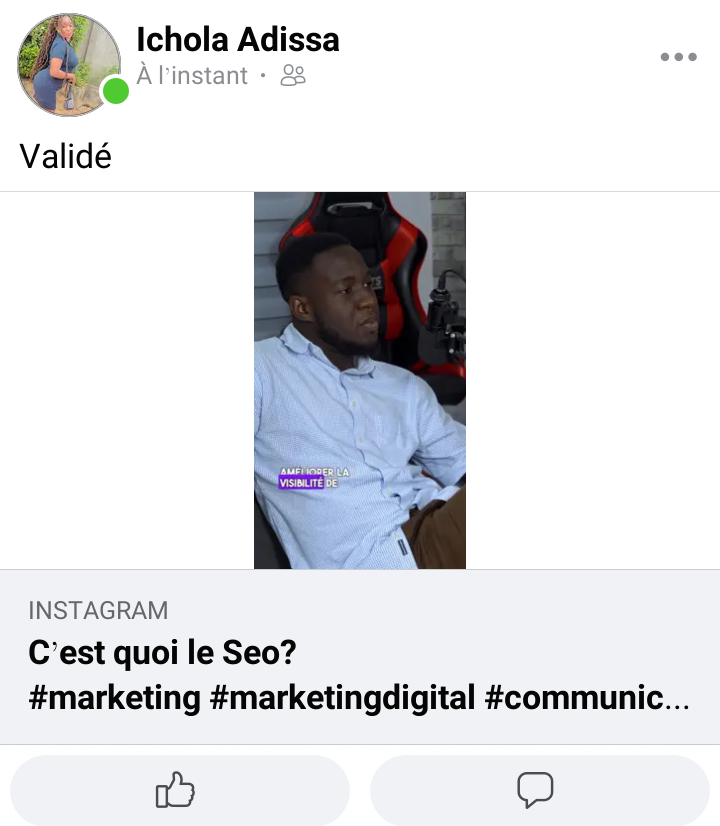
Task: Click the "Validé" post caption
Action: tap(66, 156)
